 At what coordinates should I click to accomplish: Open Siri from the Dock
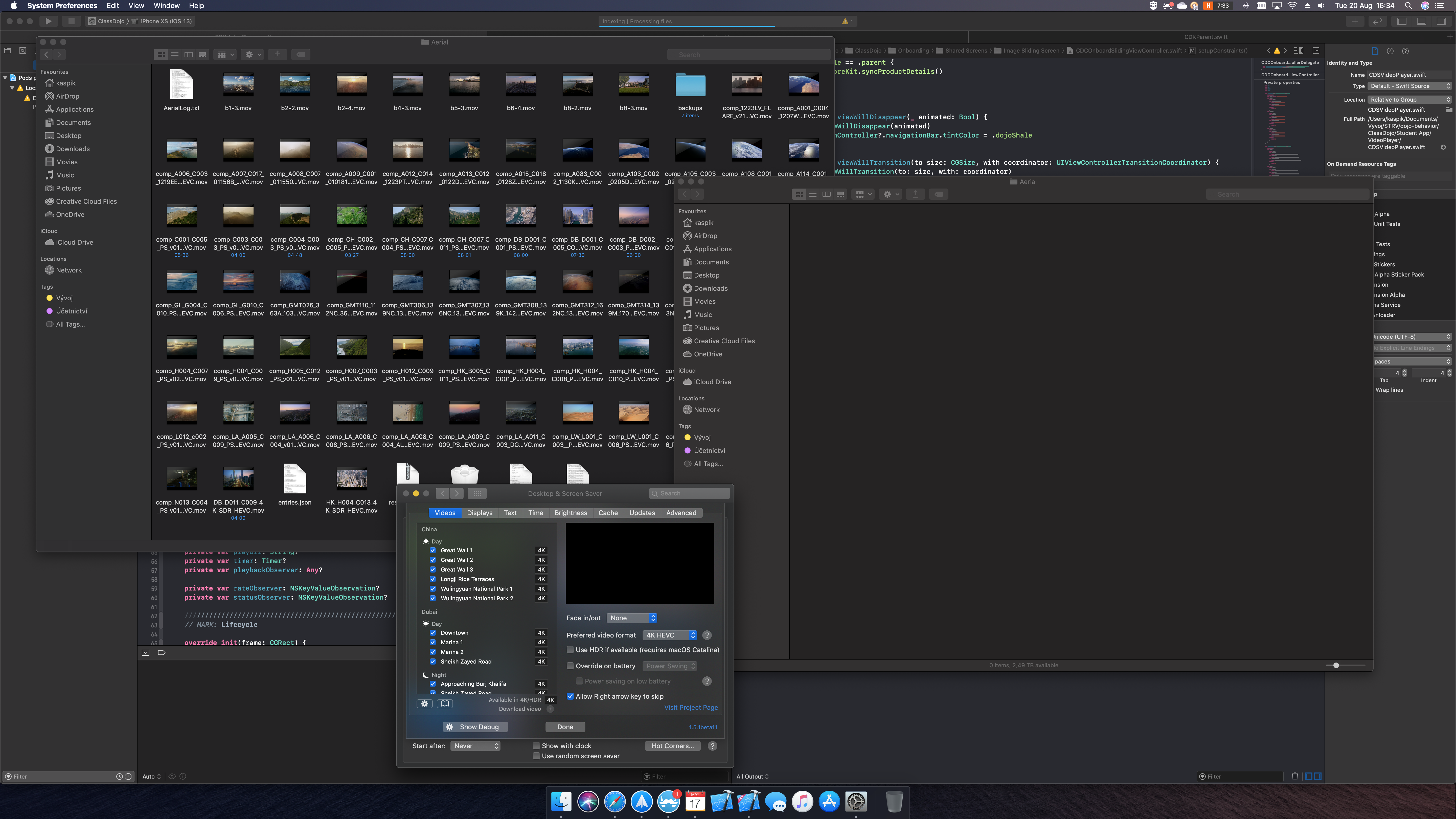(x=588, y=802)
